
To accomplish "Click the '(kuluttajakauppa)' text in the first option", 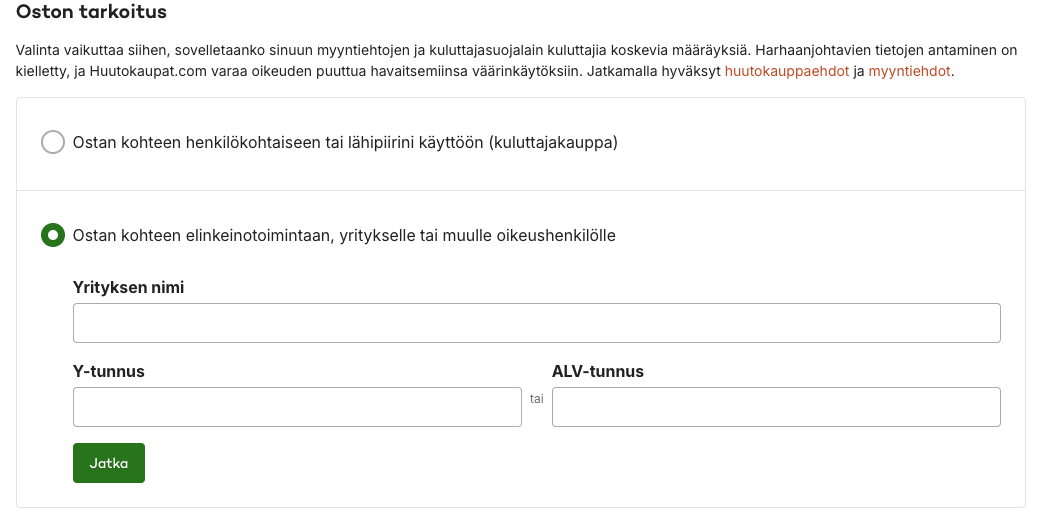I will click(x=554, y=143).
